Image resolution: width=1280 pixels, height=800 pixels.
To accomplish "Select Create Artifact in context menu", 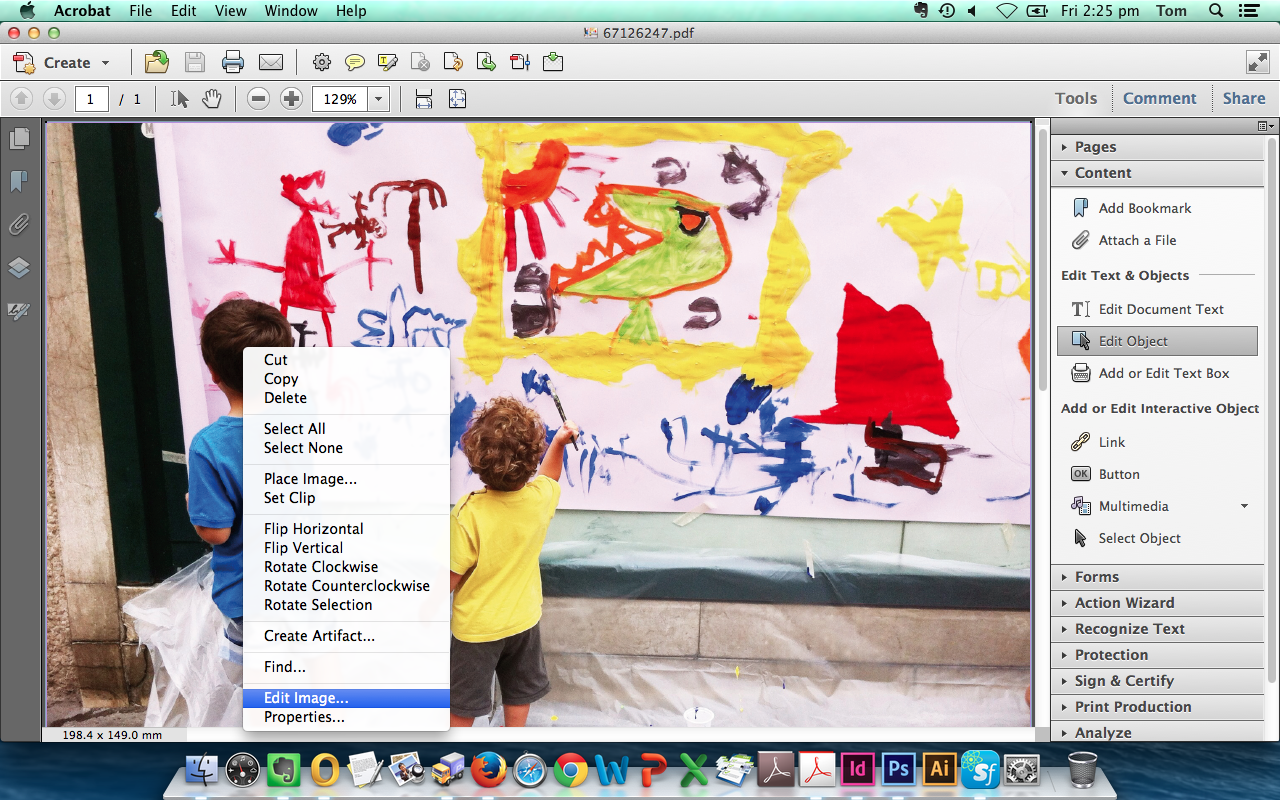I will point(346,635).
